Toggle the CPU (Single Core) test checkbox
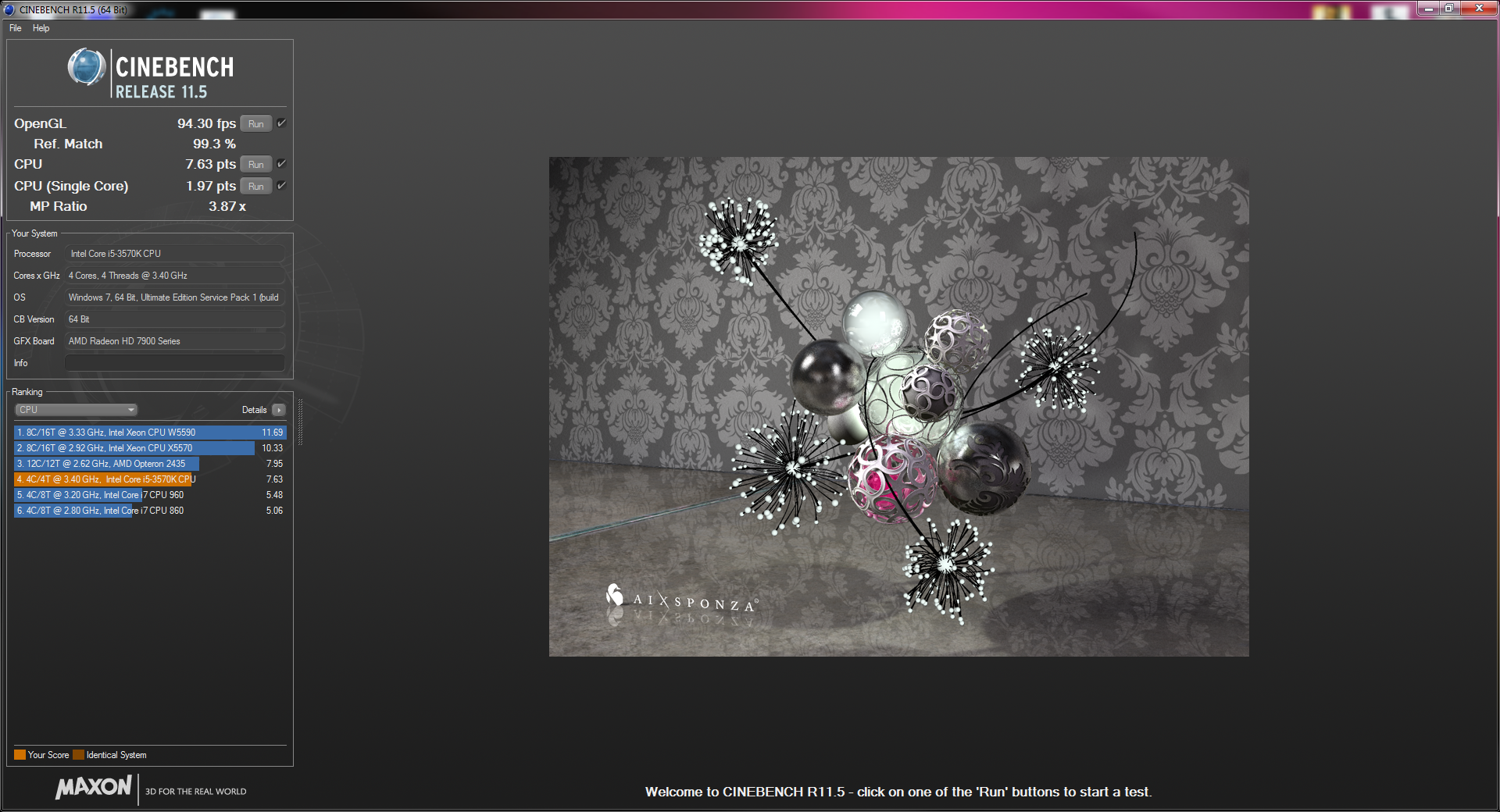 click(281, 186)
